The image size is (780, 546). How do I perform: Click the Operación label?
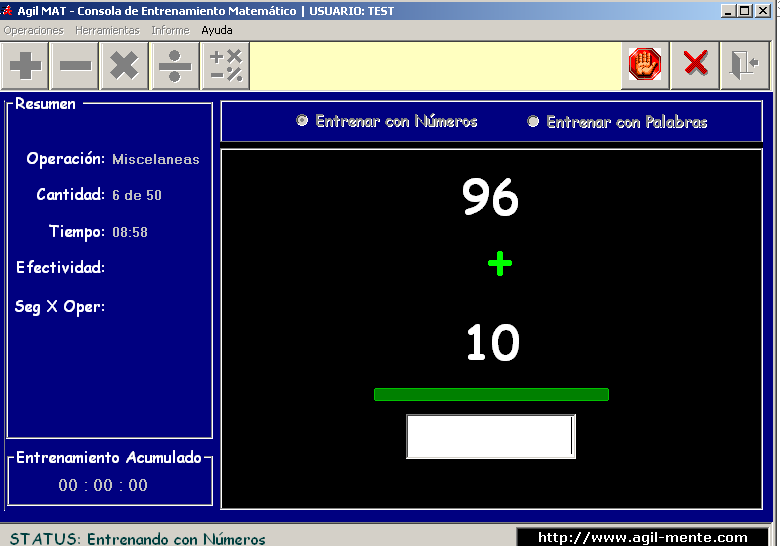coord(66,159)
